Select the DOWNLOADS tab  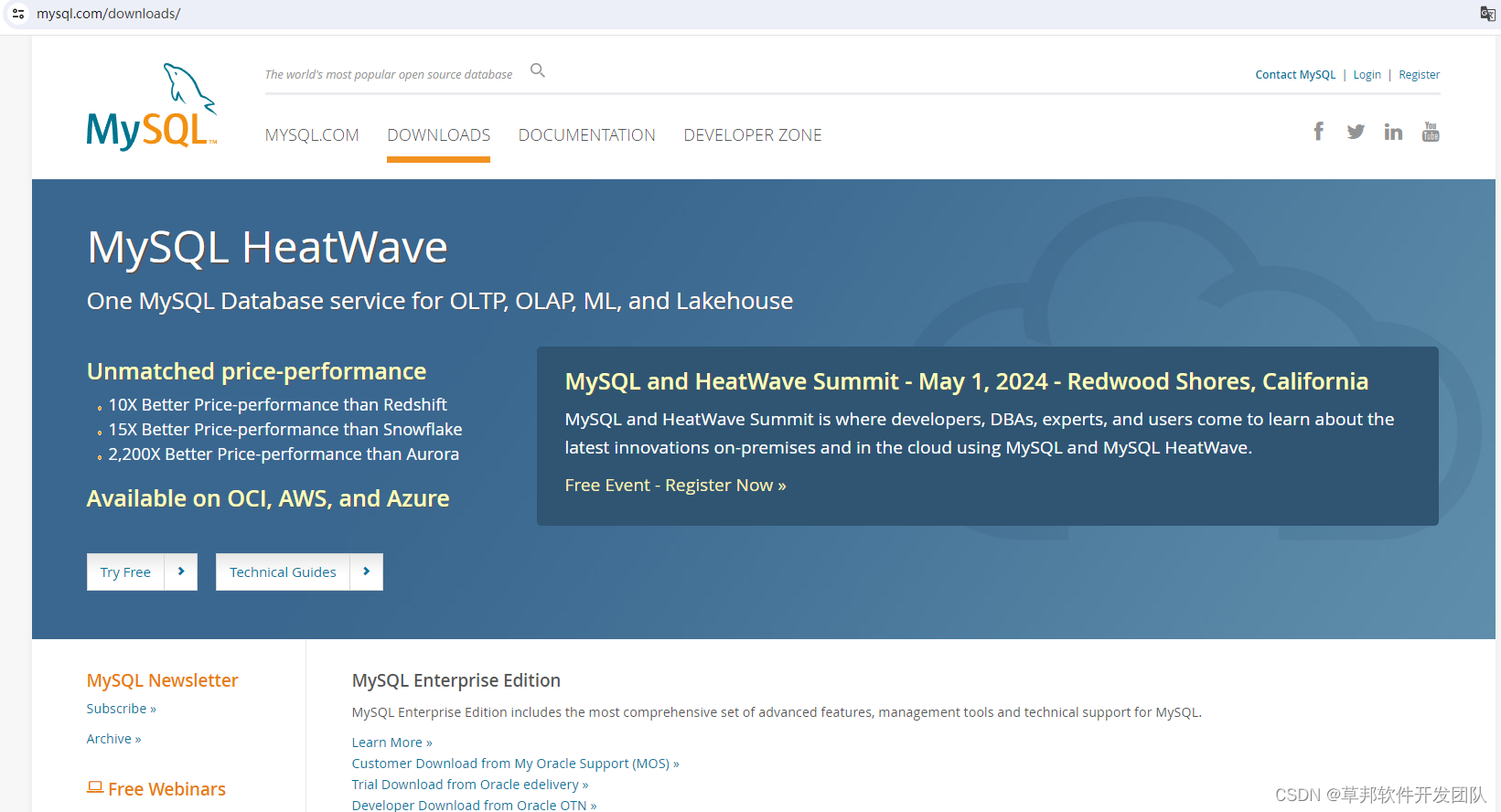(439, 135)
